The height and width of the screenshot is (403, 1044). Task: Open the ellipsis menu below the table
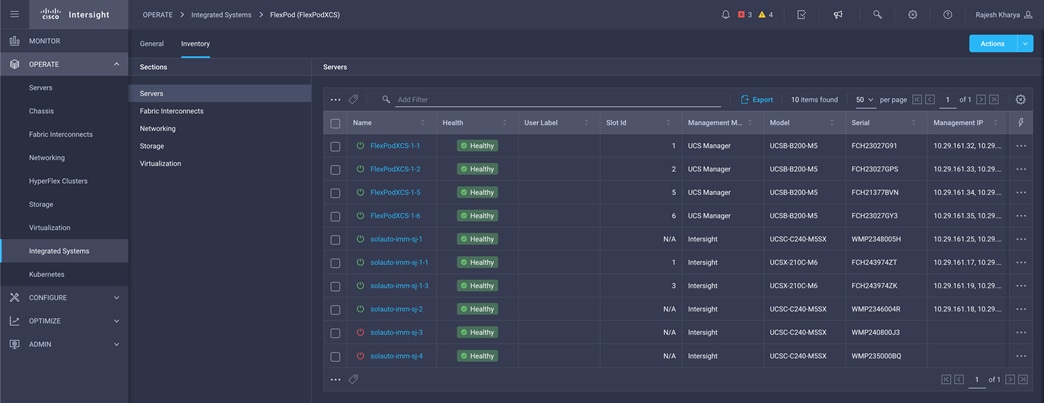336,379
